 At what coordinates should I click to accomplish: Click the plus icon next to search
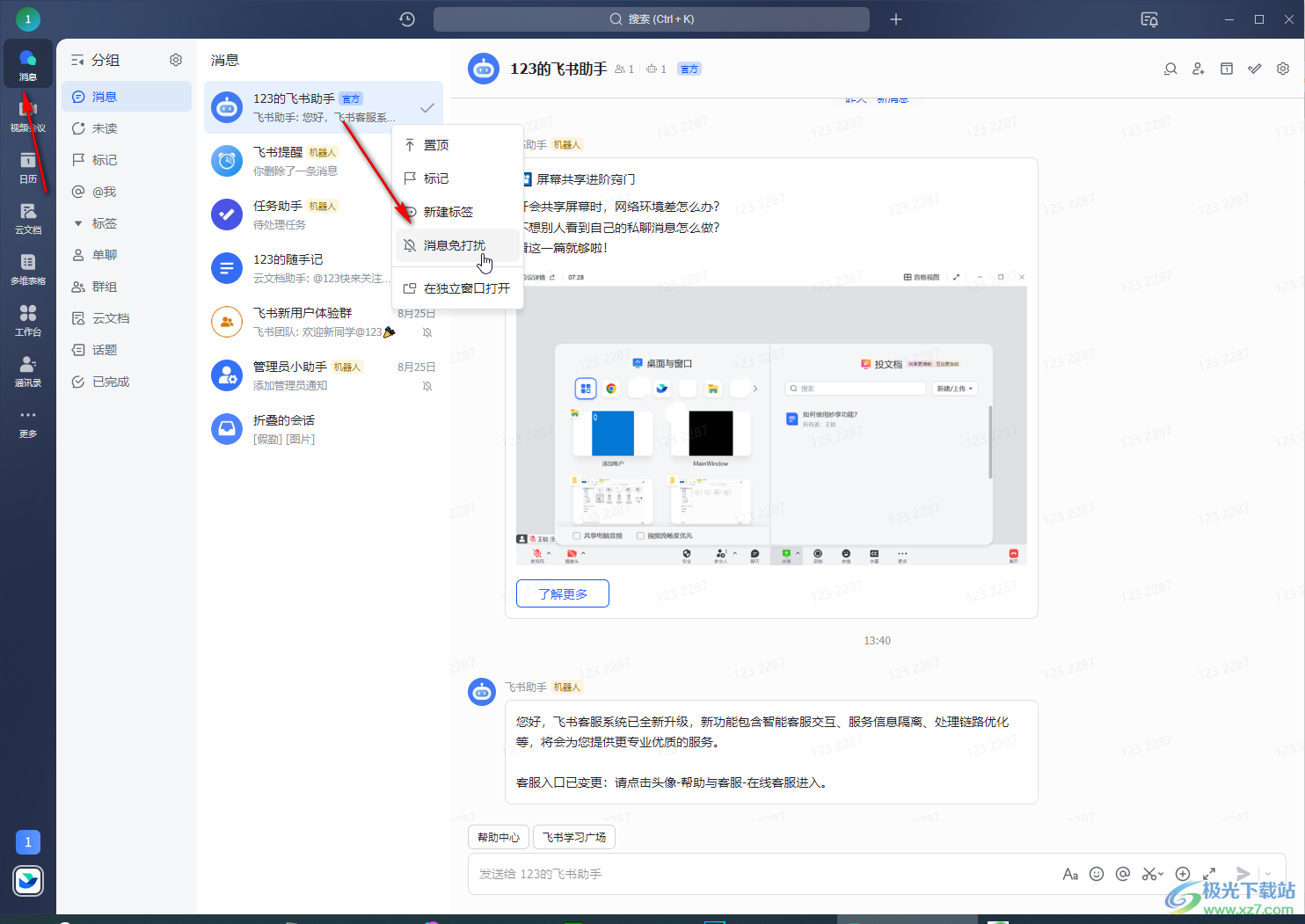tap(896, 19)
